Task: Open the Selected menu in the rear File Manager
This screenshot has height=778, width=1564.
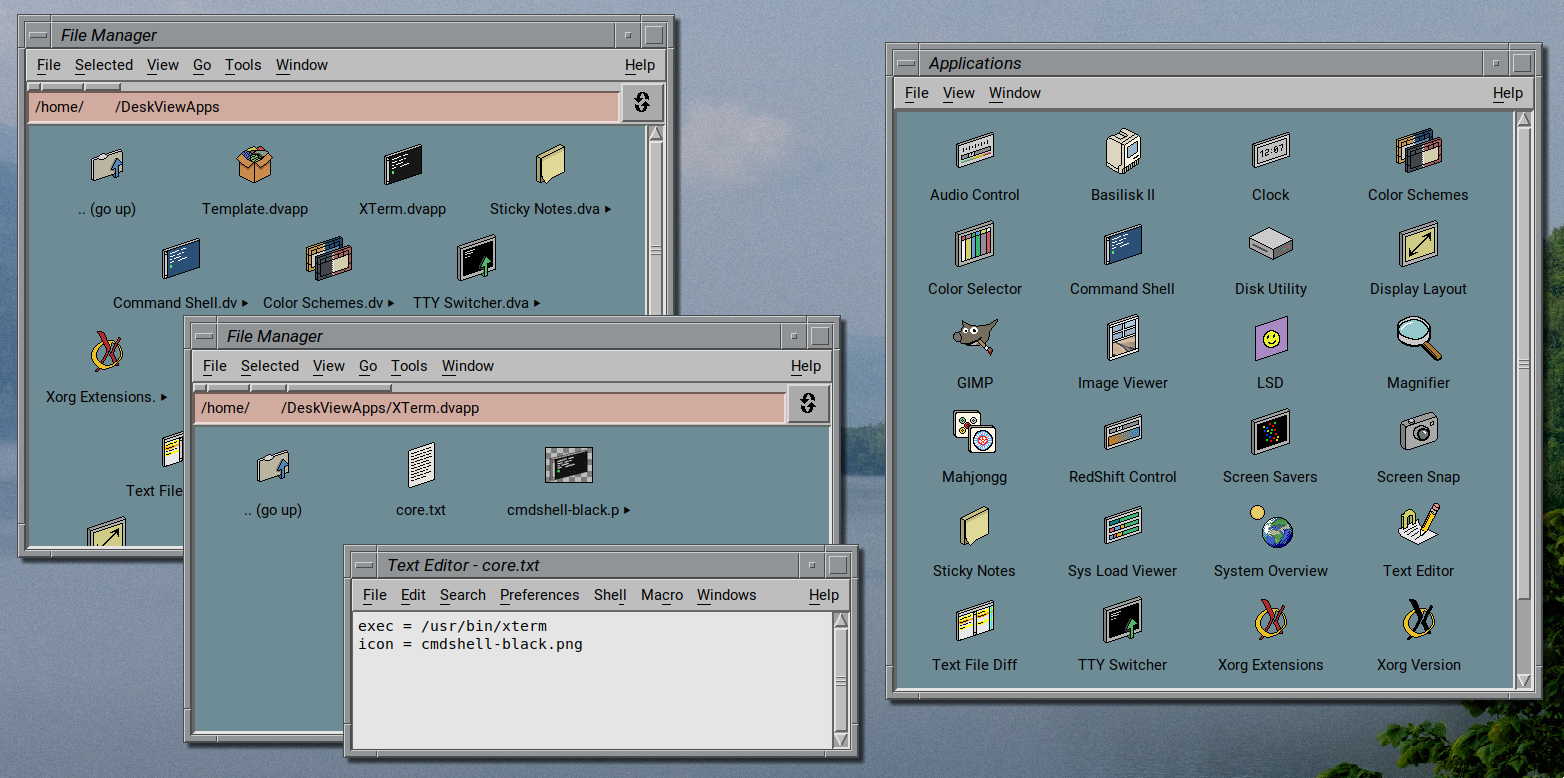Action: (x=104, y=65)
